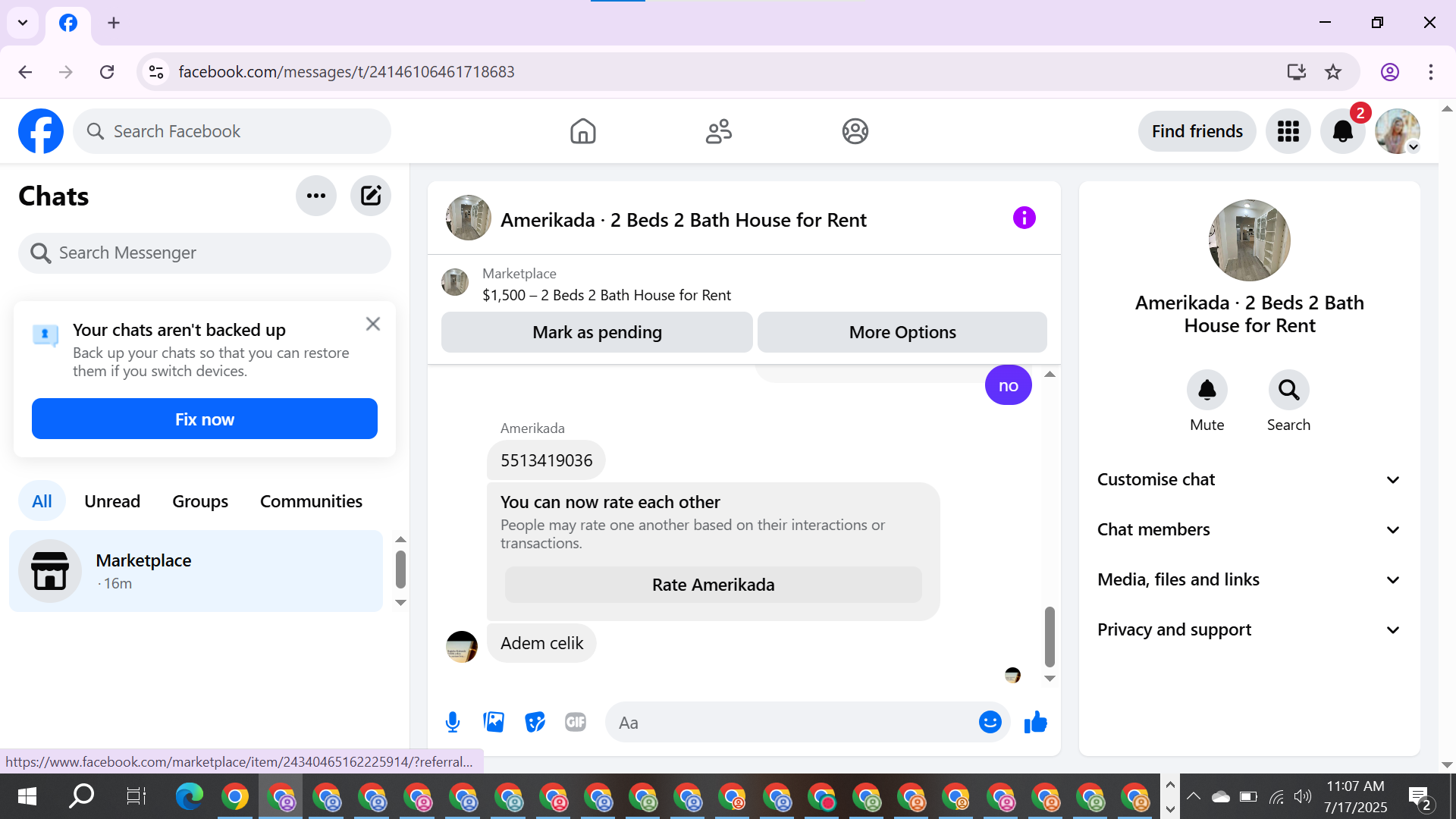Click Adem celik's avatar beside the message
This screenshot has width=1456, height=819.
pos(462,647)
